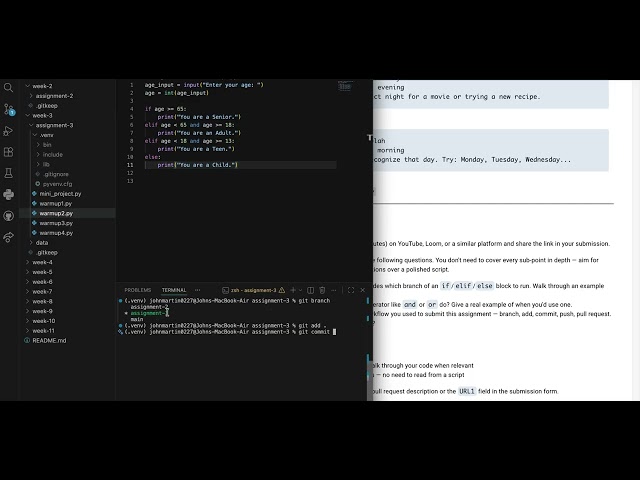Collapse the week-2 folder
The height and width of the screenshot is (480, 640).
[69, 86]
